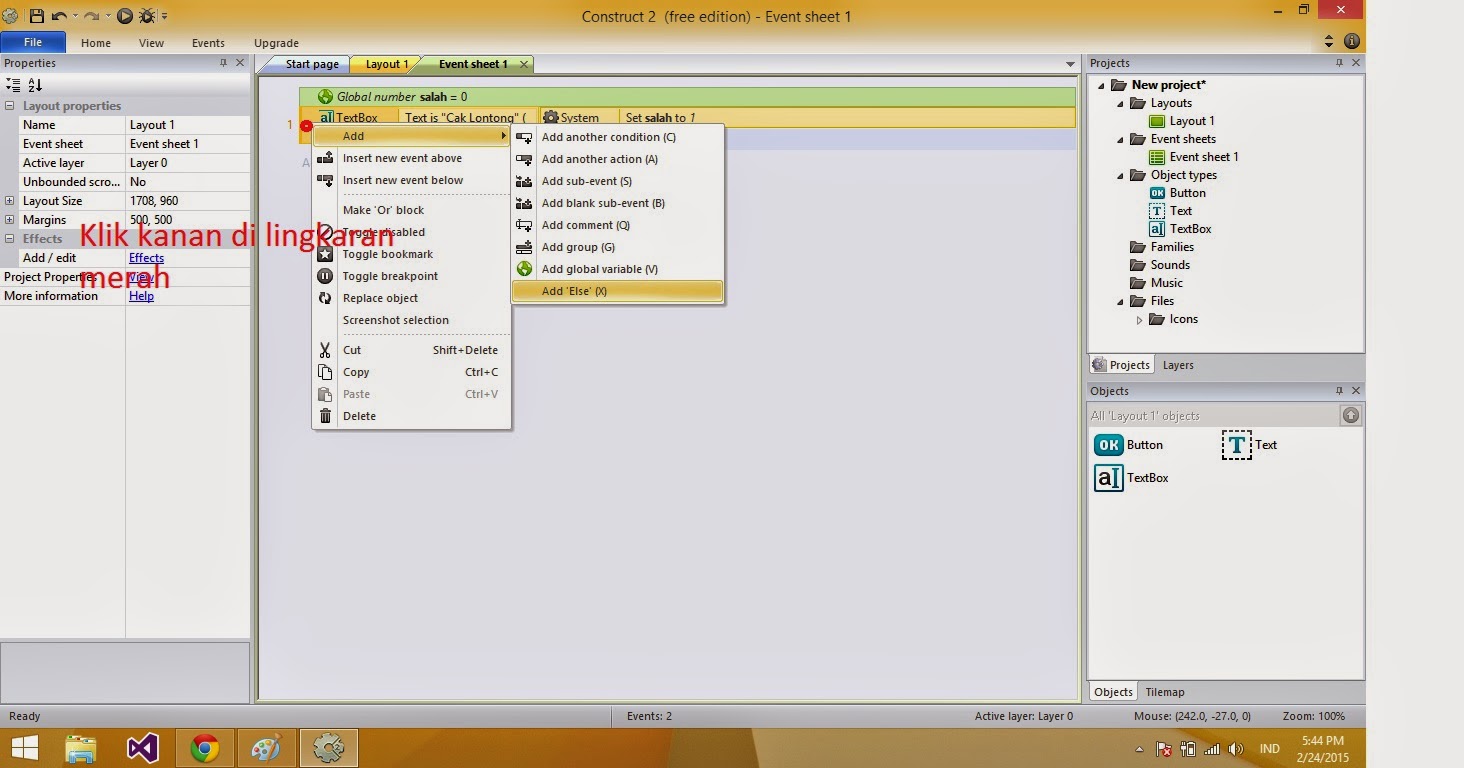
Task: Click the Undo arrow icon
Action: click(59, 16)
